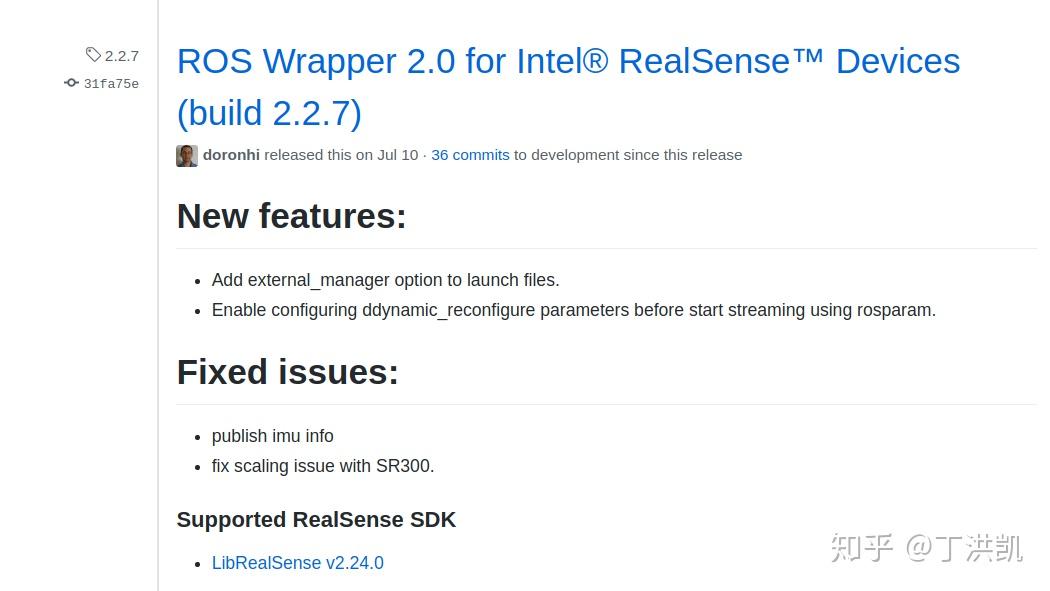Click the "Supported RealSense SDK" heading
This screenshot has width=1050, height=591.
coord(316,520)
